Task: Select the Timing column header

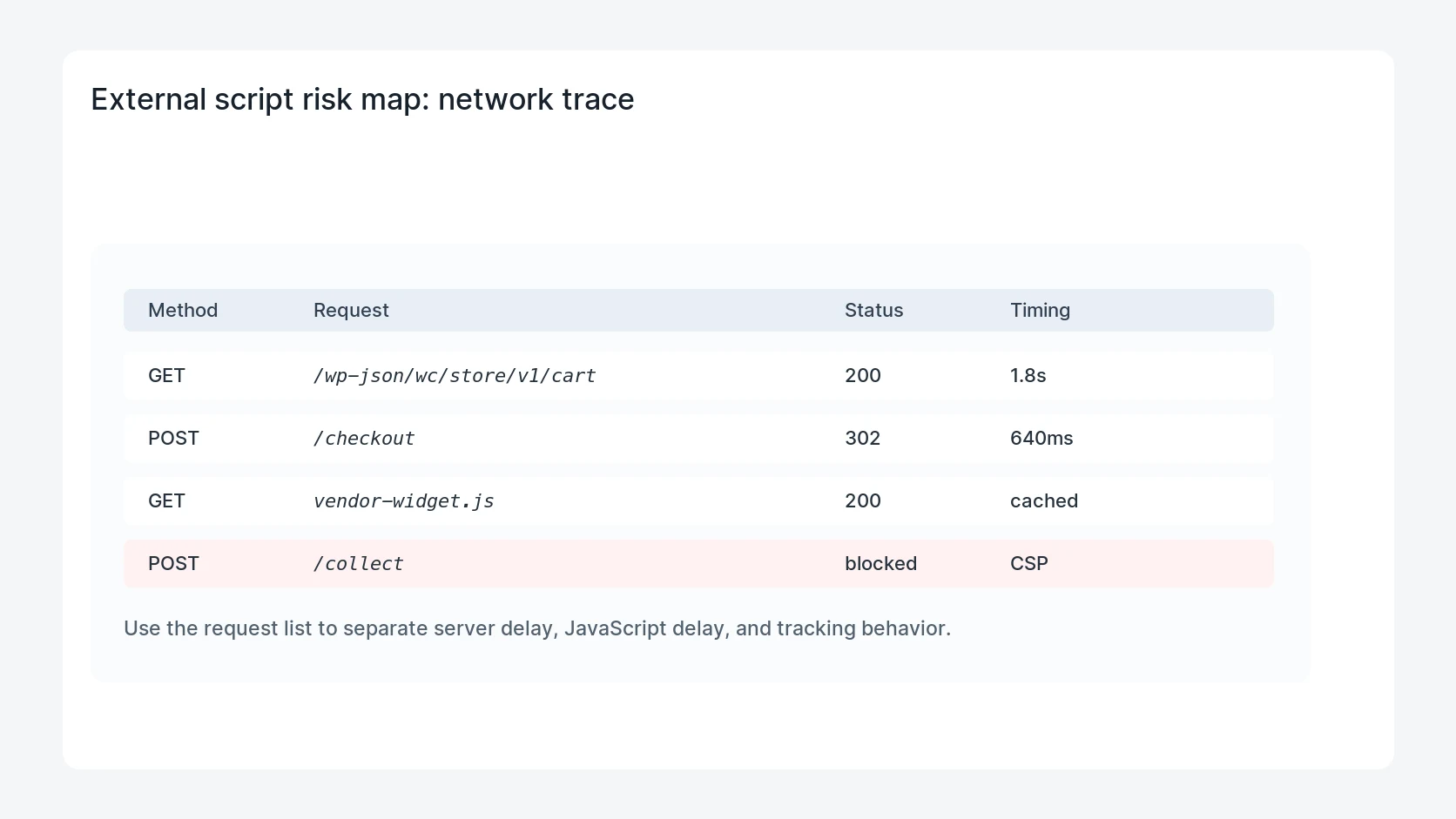Action: click(1040, 310)
